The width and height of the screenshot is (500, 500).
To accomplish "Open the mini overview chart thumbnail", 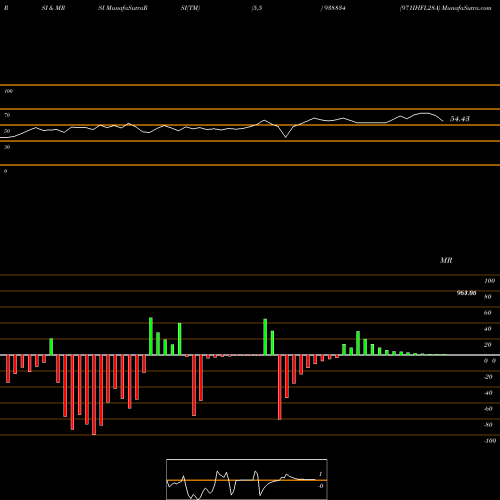I will coord(247,479).
